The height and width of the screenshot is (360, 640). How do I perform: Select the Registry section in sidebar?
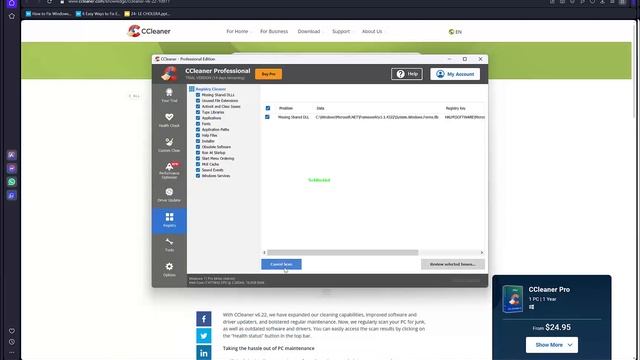pyautogui.click(x=169, y=220)
